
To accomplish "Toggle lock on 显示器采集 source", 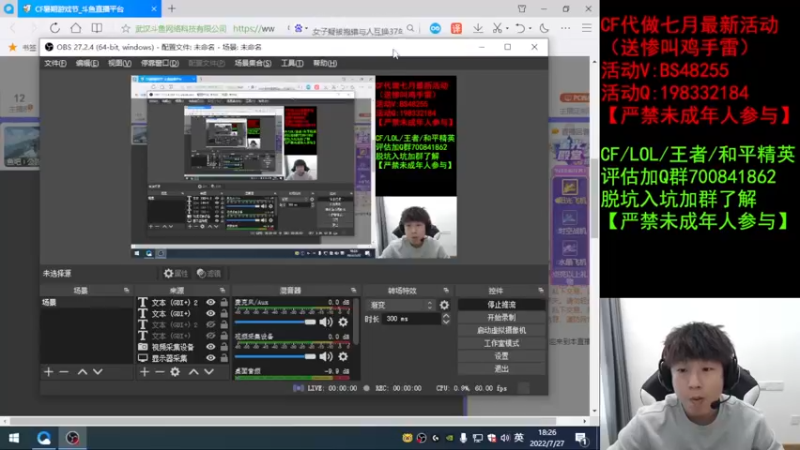I will pyautogui.click(x=224, y=358).
